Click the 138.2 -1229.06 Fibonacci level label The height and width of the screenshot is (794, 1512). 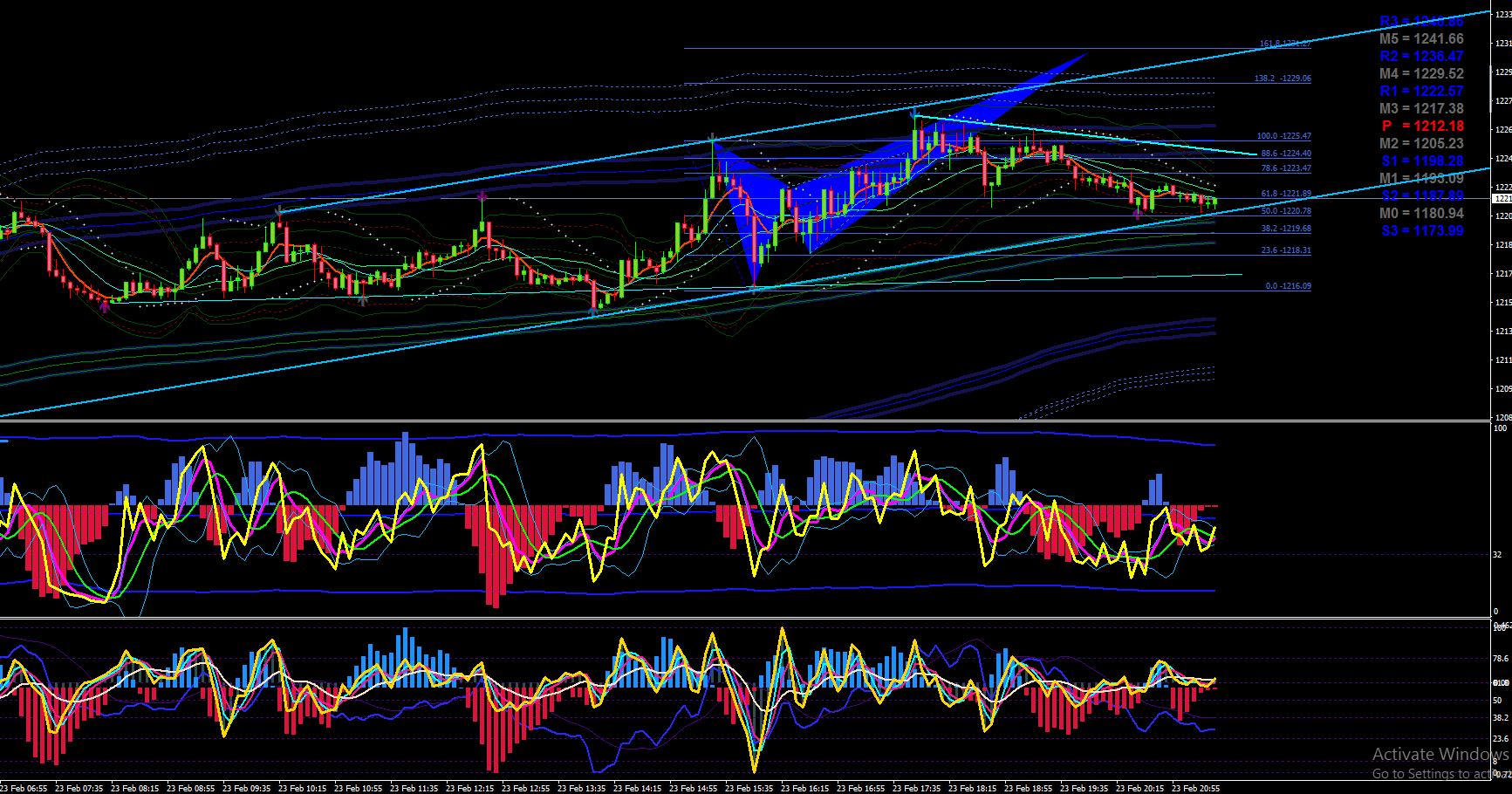(x=1283, y=79)
